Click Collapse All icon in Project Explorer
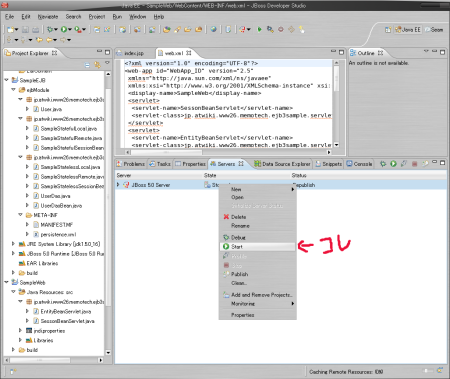 (x=87, y=65)
